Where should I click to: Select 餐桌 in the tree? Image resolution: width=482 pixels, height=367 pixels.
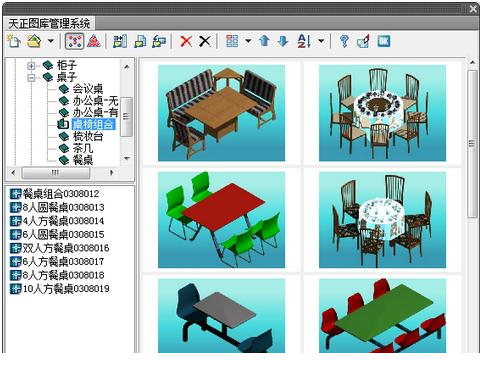click(x=83, y=160)
